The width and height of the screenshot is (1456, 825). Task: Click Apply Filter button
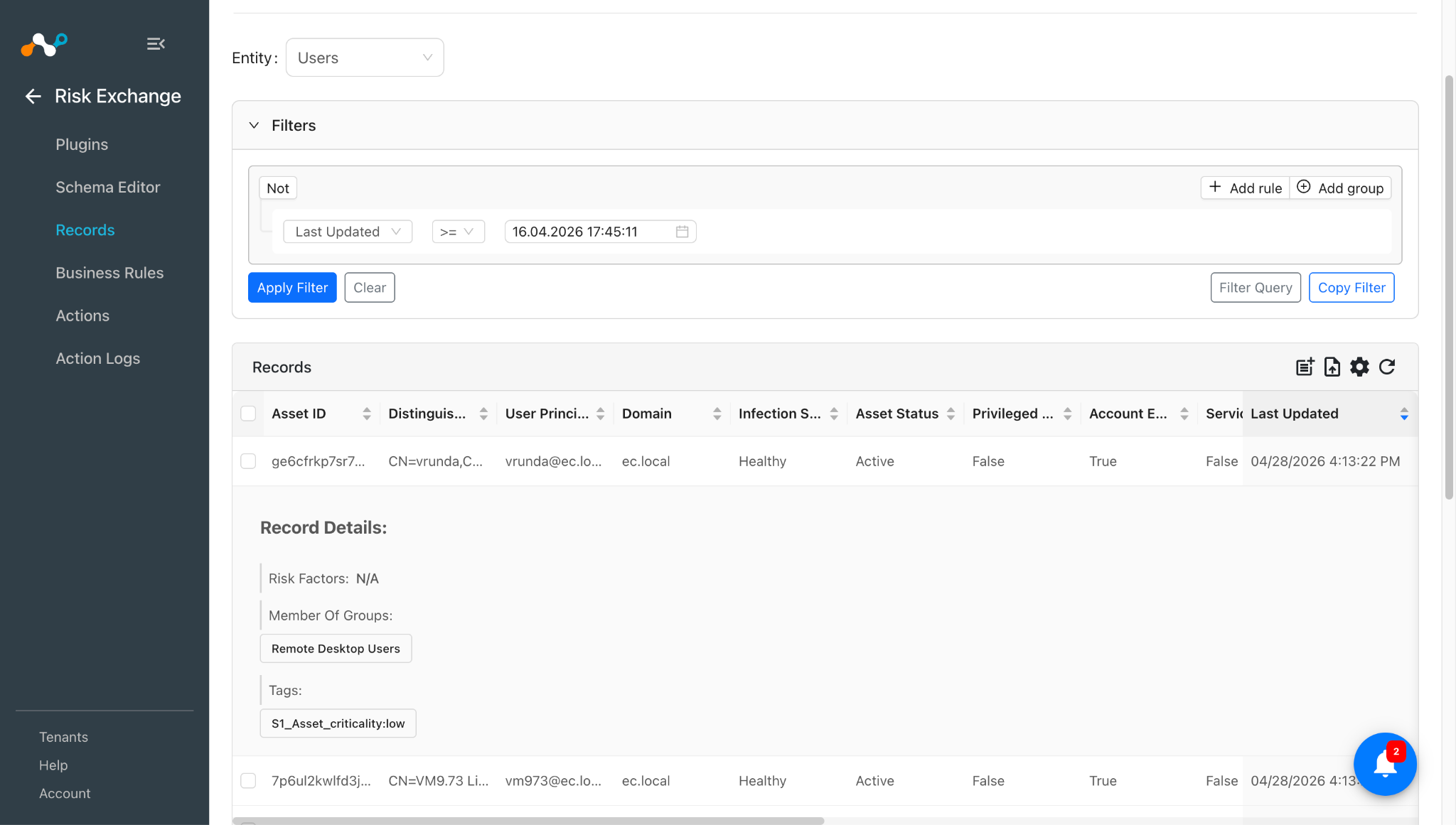(x=292, y=288)
